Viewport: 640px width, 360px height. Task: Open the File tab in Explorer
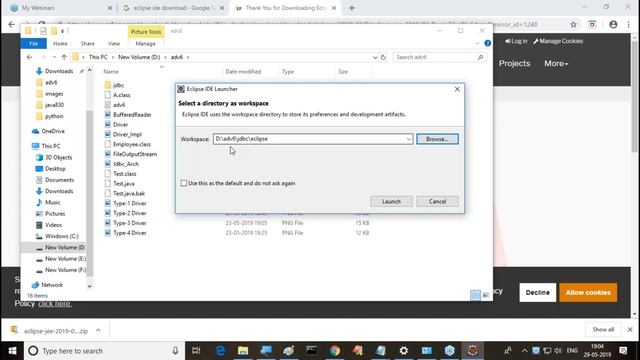point(33,43)
